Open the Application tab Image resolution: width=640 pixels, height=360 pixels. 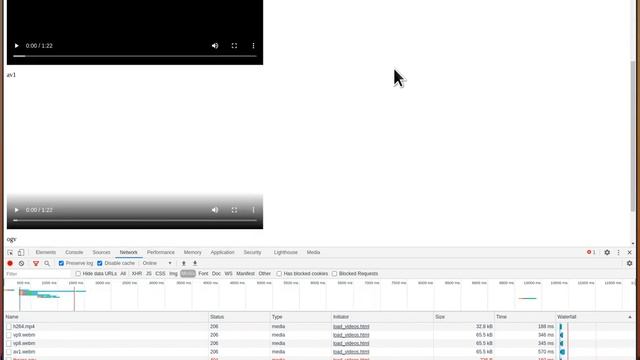pos(222,252)
